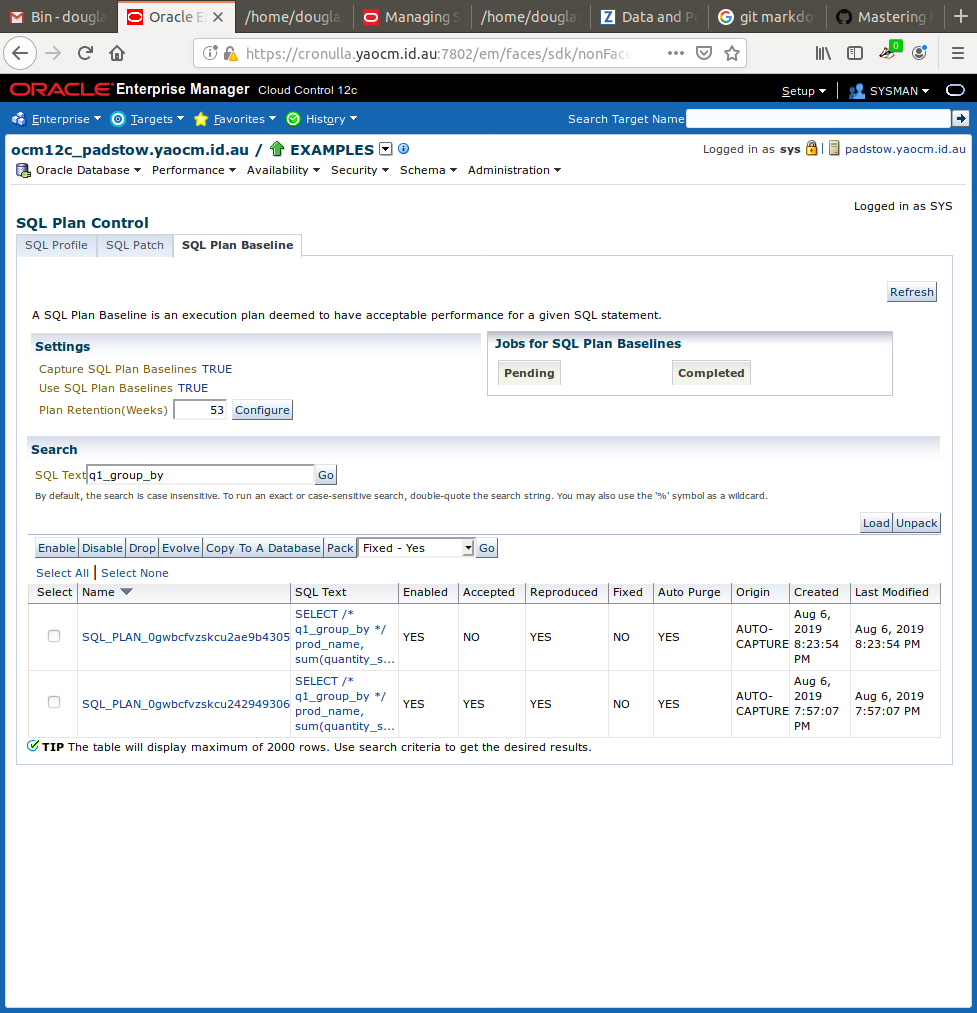977x1013 pixels.
Task: Open the browser home page icon
Action: [x=117, y=53]
